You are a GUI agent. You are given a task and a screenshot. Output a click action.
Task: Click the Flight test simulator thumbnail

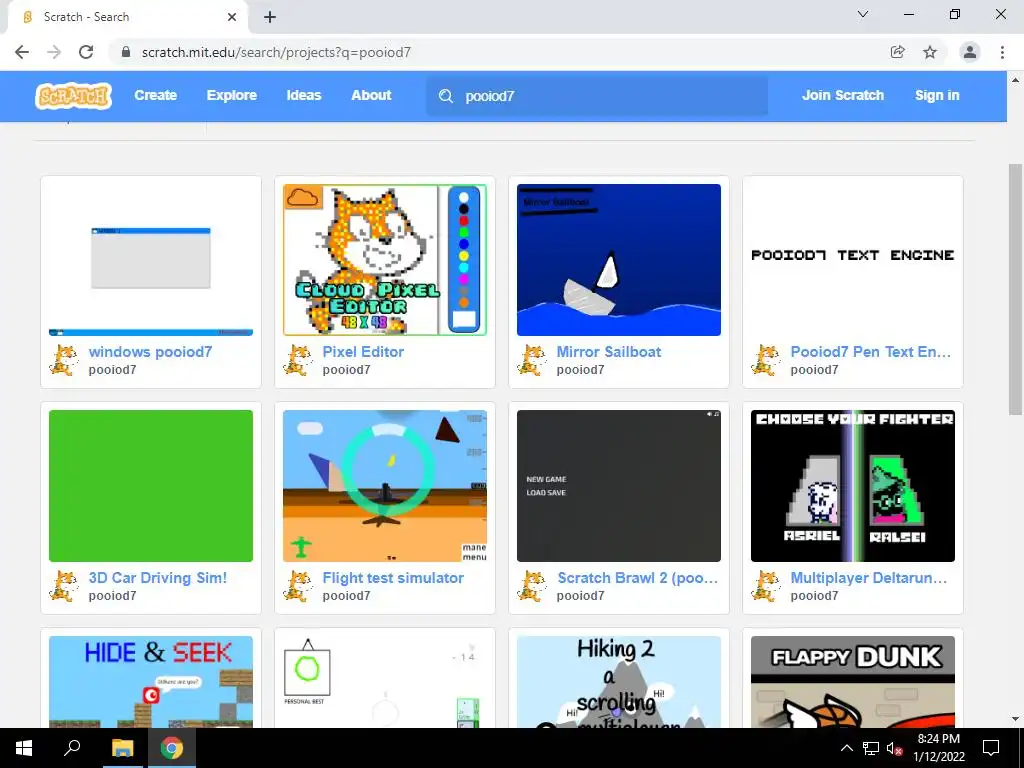pos(385,486)
